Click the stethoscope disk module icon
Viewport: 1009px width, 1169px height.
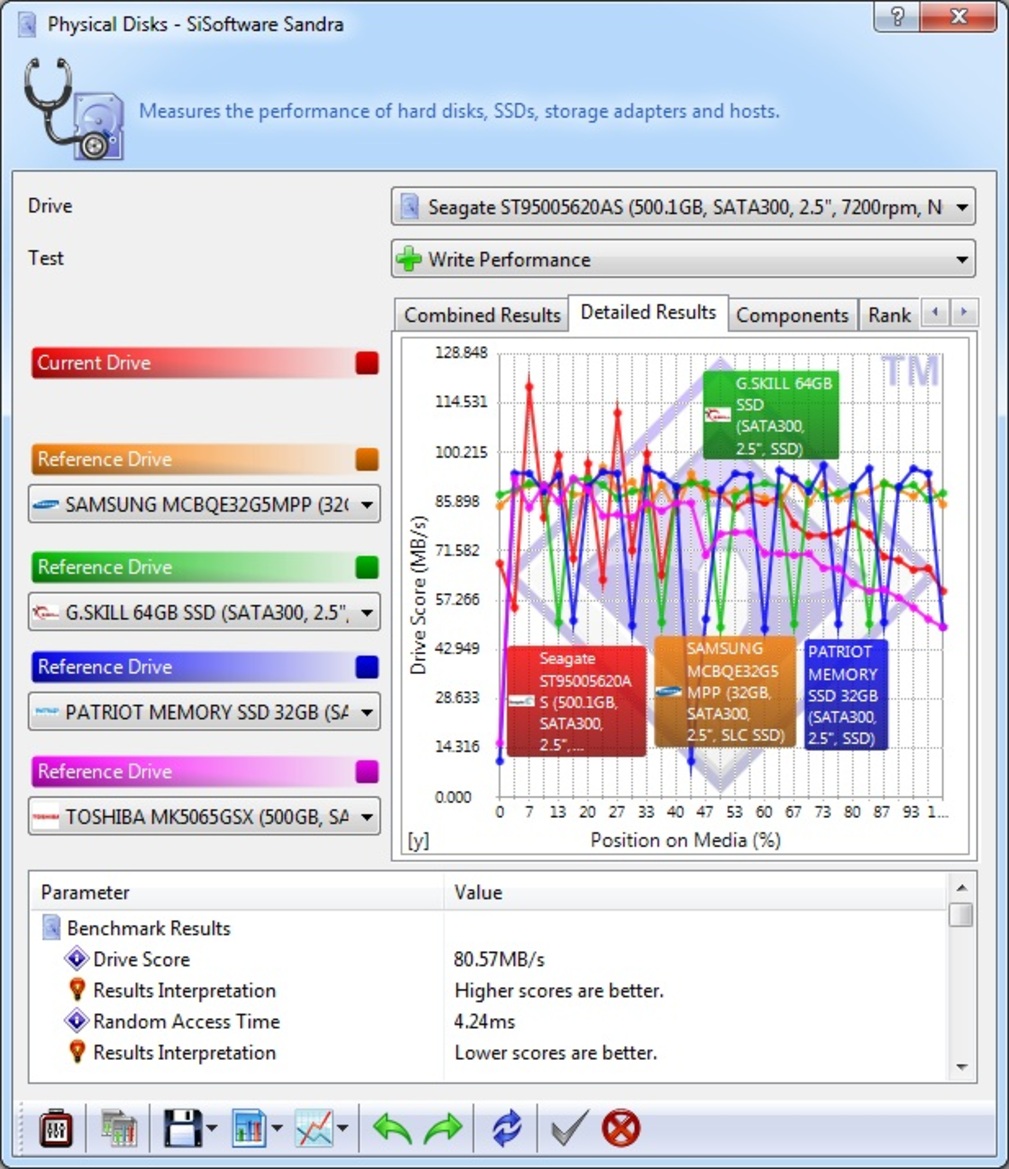pyautogui.click(x=73, y=109)
